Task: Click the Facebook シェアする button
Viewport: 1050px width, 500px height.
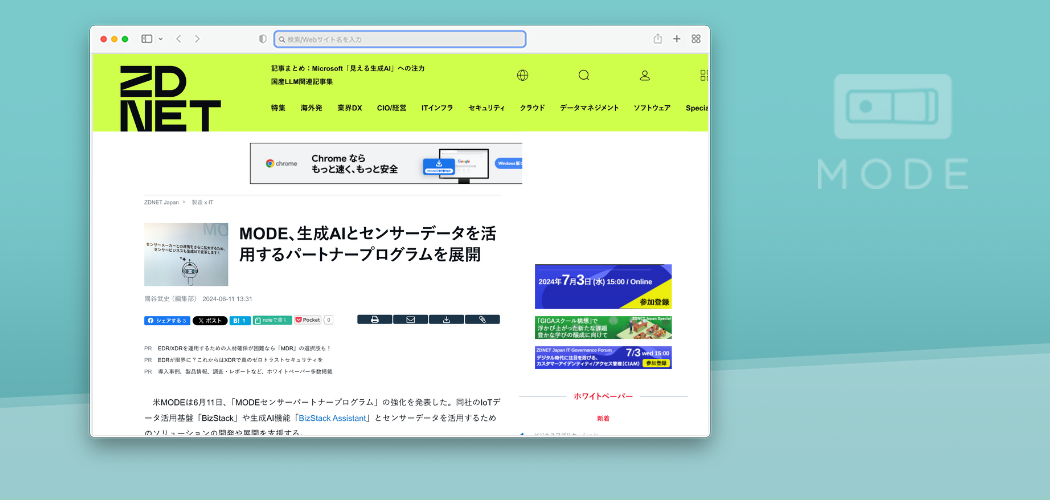Action: (x=166, y=320)
